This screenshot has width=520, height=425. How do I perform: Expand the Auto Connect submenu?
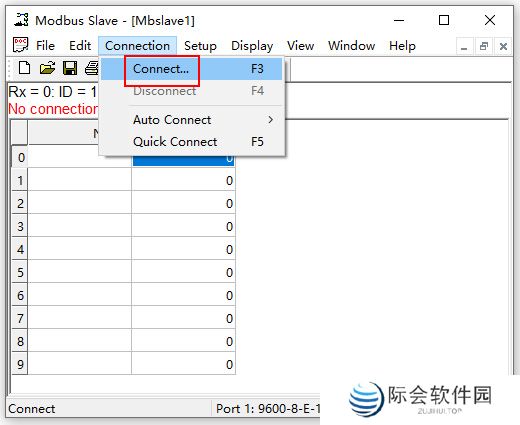192,120
